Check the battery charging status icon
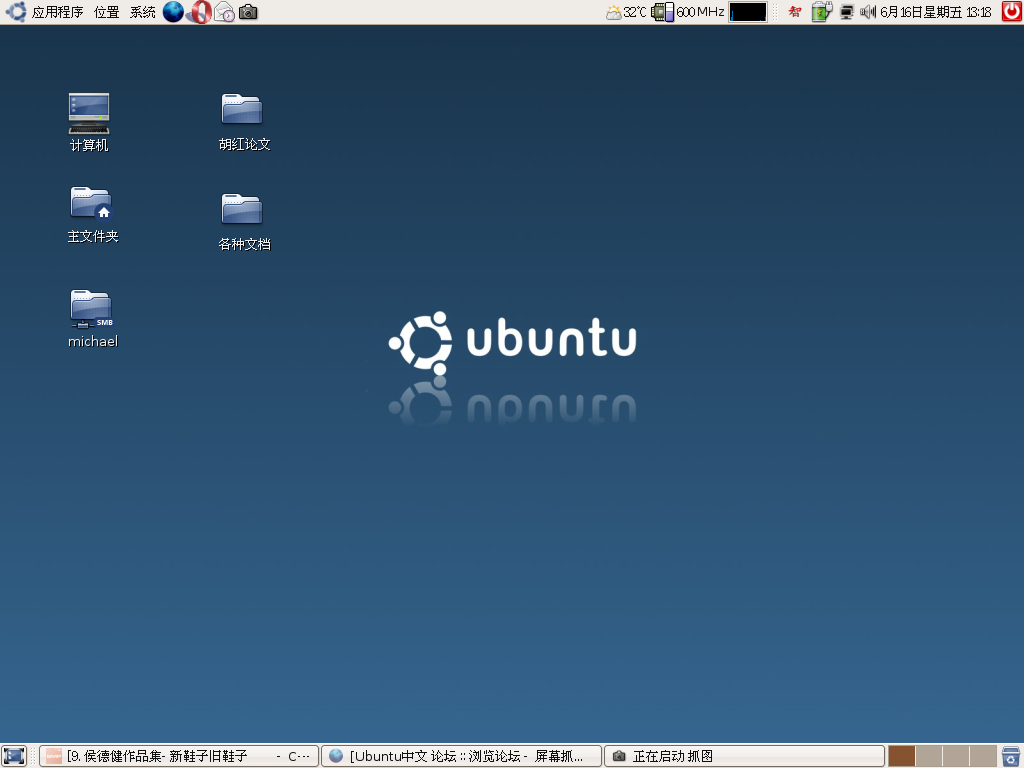Image resolution: width=1024 pixels, height=768 pixels. coord(822,12)
